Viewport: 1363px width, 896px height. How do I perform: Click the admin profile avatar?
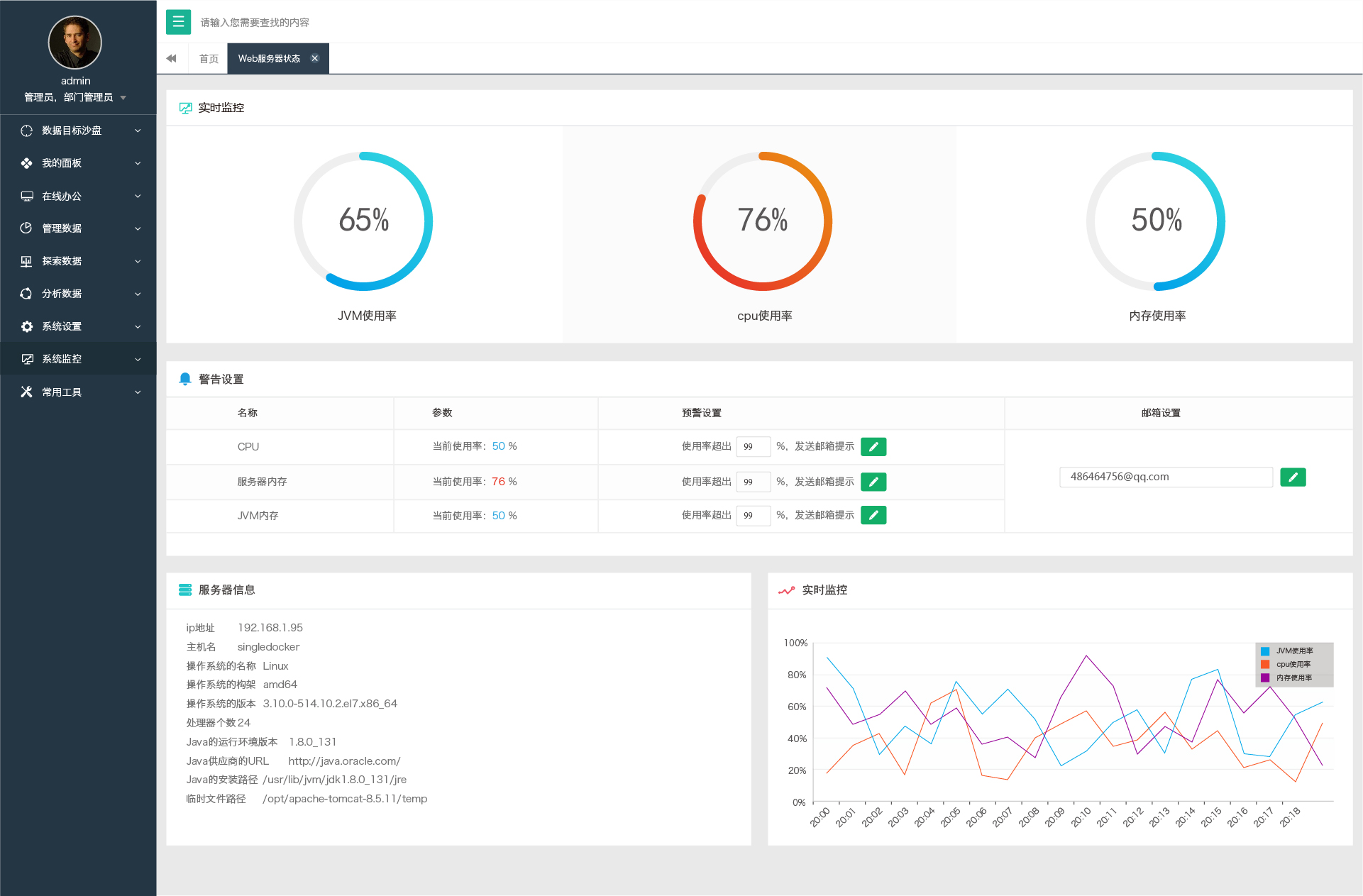(75, 43)
